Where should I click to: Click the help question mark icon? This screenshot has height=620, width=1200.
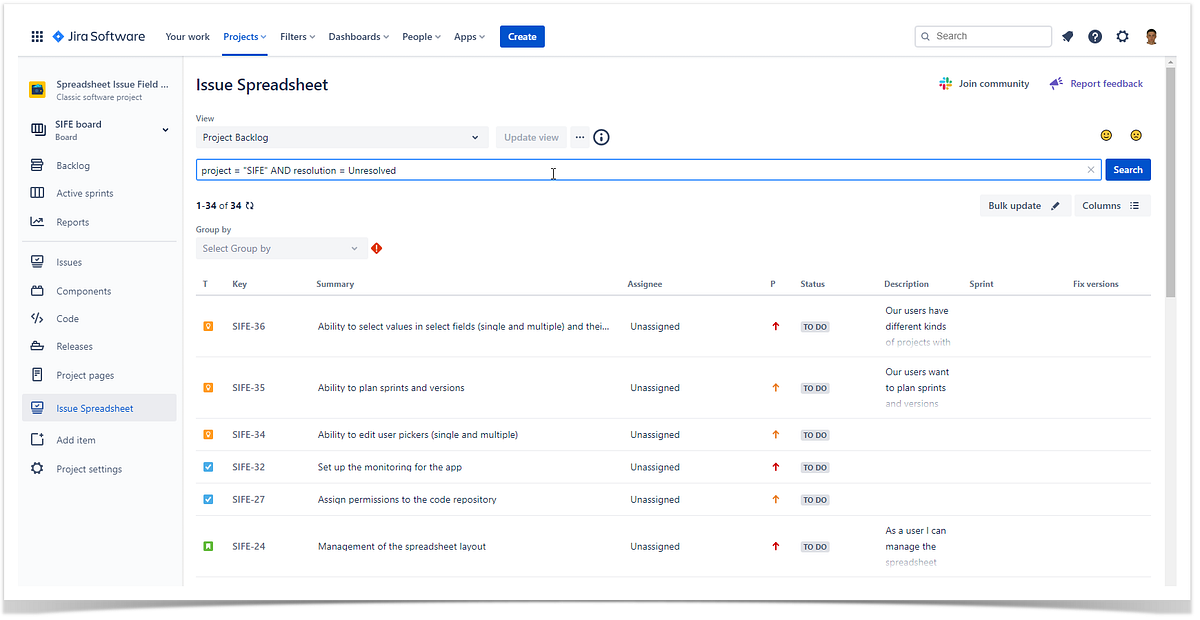1094,36
